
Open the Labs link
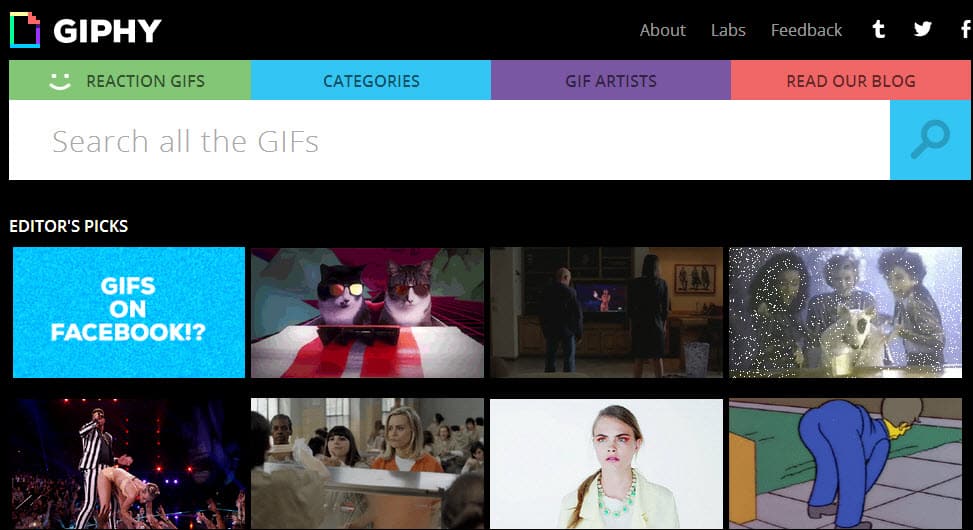click(x=728, y=30)
